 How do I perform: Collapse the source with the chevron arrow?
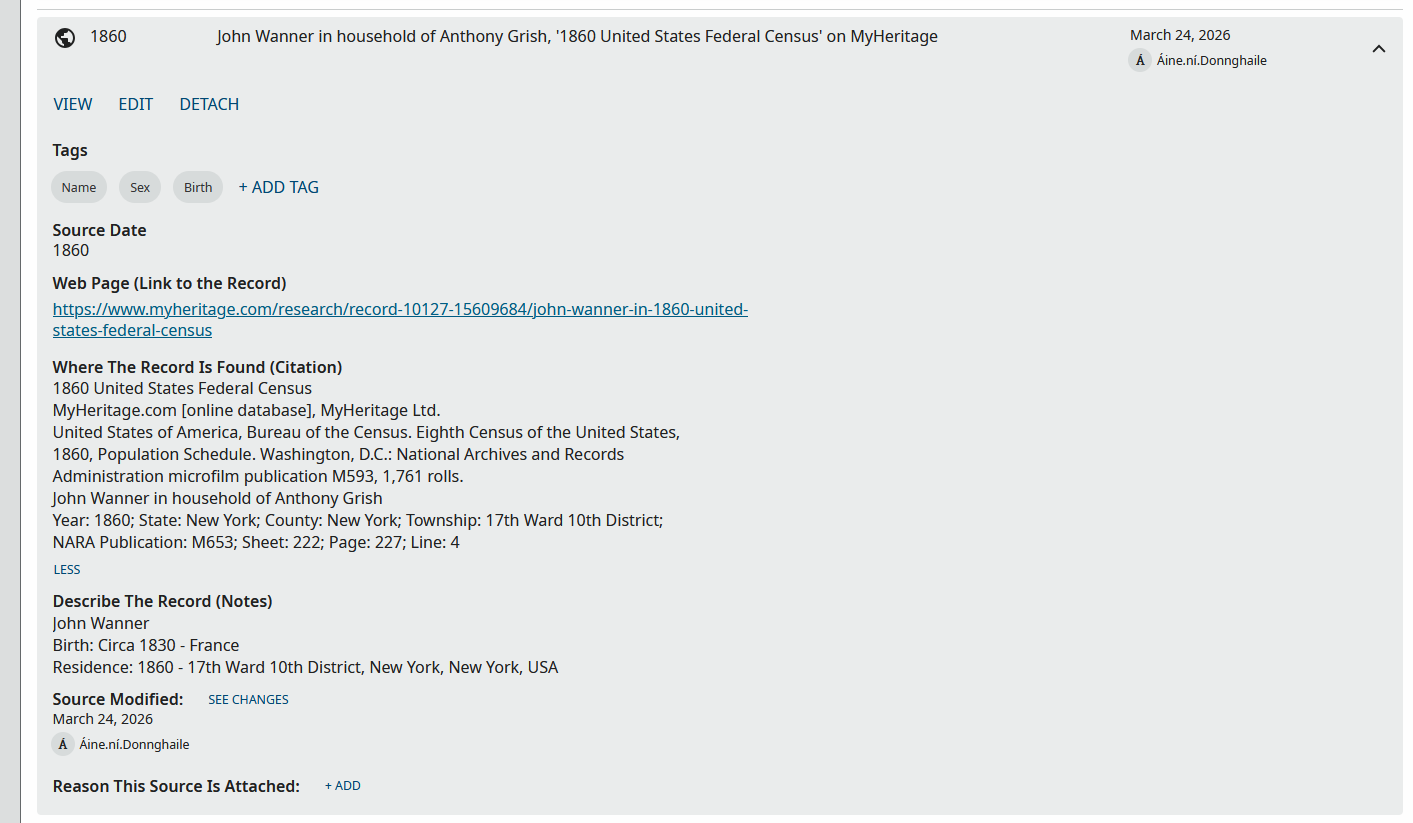(x=1379, y=48)
